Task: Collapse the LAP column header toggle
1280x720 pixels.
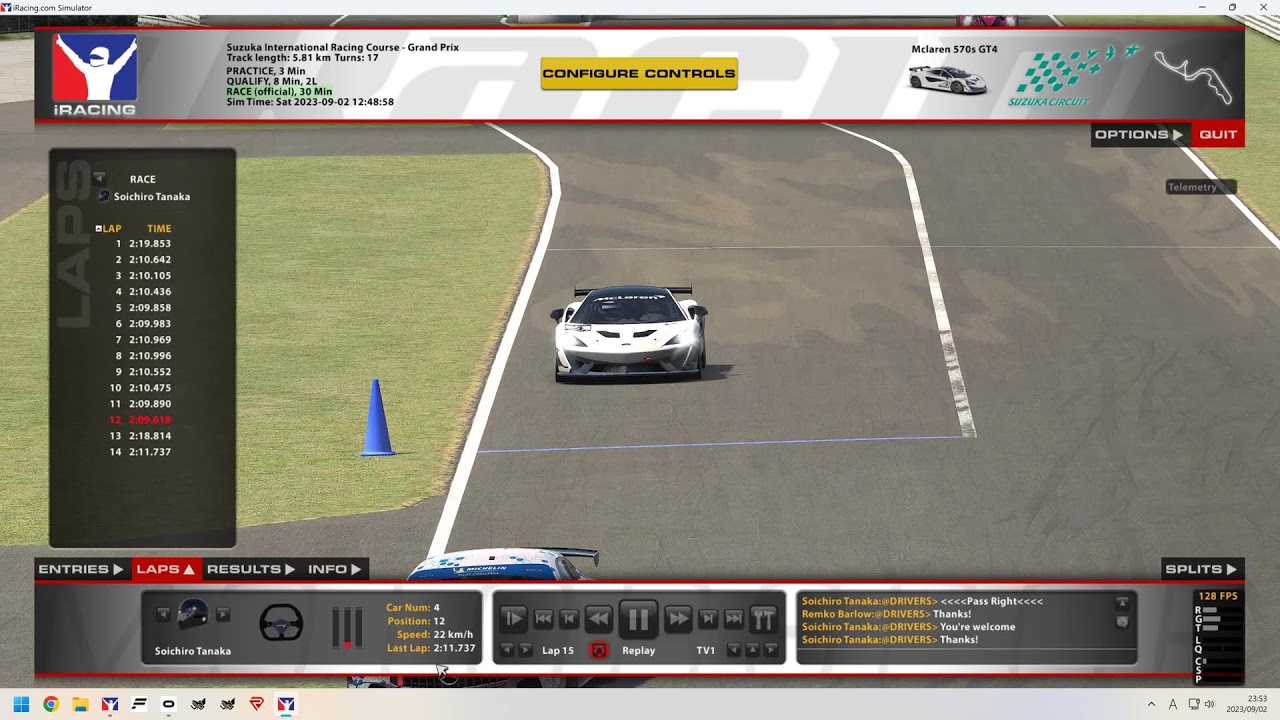Action: tap(98, 229)
